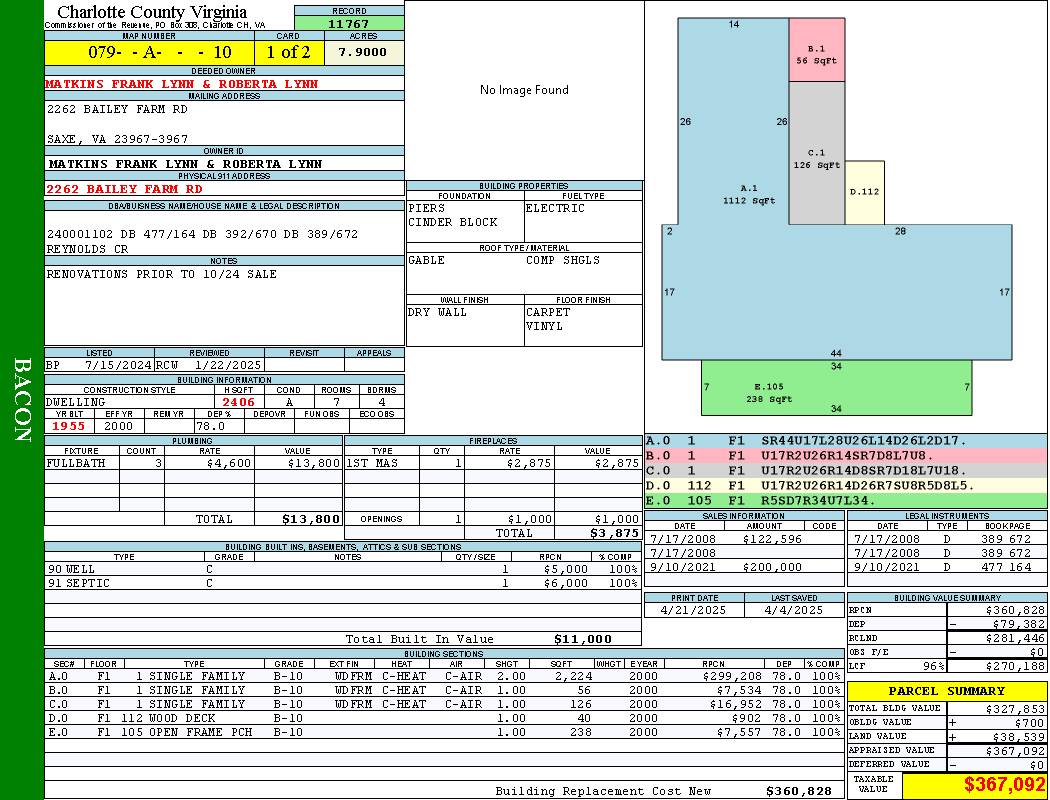
Task: Select the map number 079- -A- - - 10 field
Action: (x=149, y=52)
